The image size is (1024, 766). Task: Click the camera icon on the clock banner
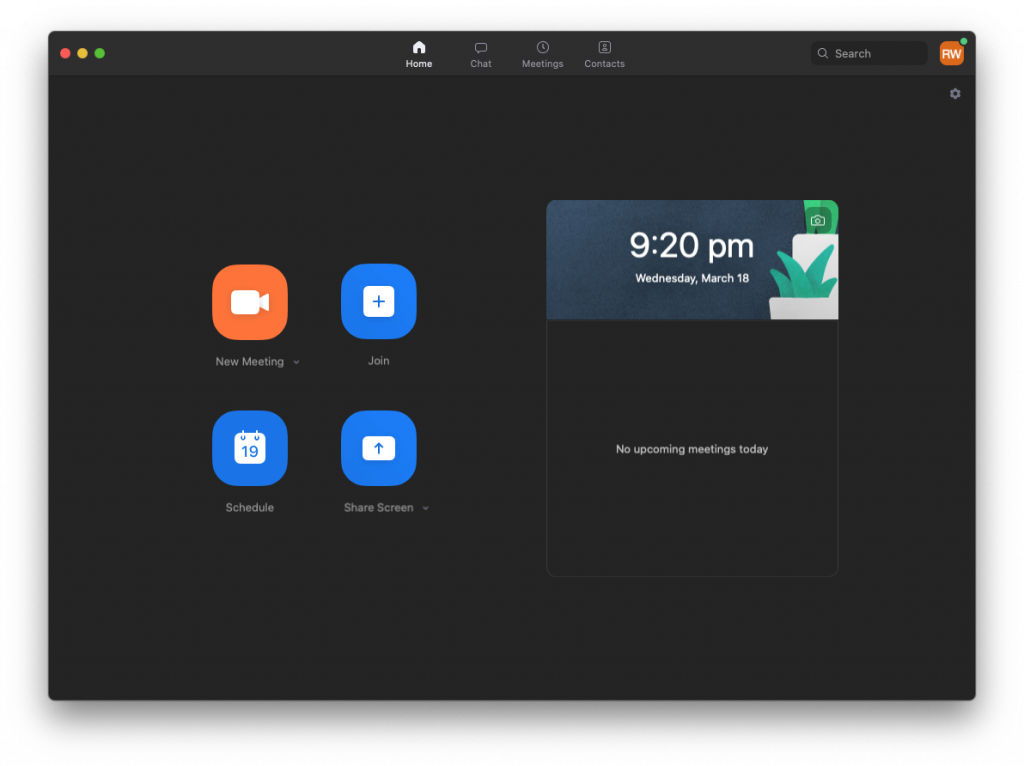pyautogui.click(x=818, y=221)
